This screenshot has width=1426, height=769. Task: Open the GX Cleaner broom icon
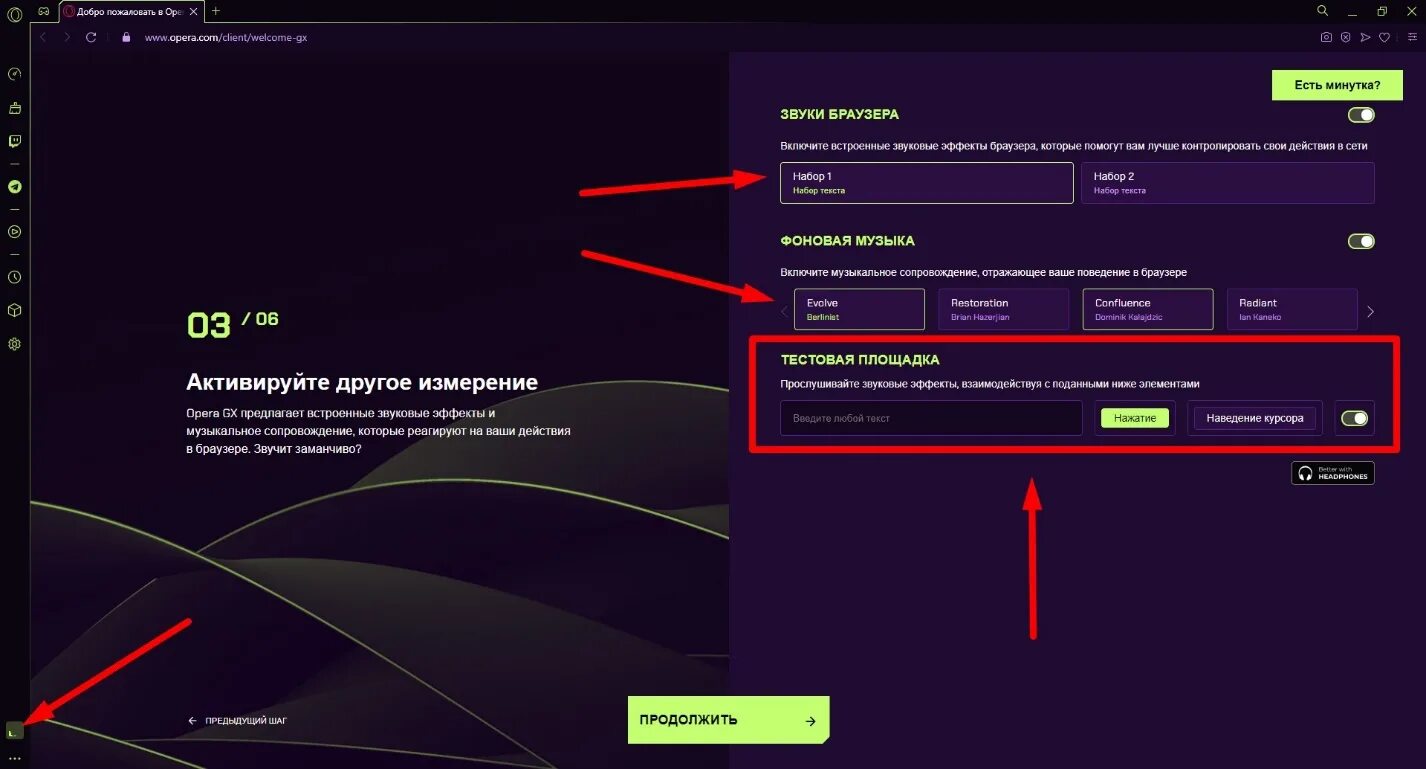[x=14, y=107]
